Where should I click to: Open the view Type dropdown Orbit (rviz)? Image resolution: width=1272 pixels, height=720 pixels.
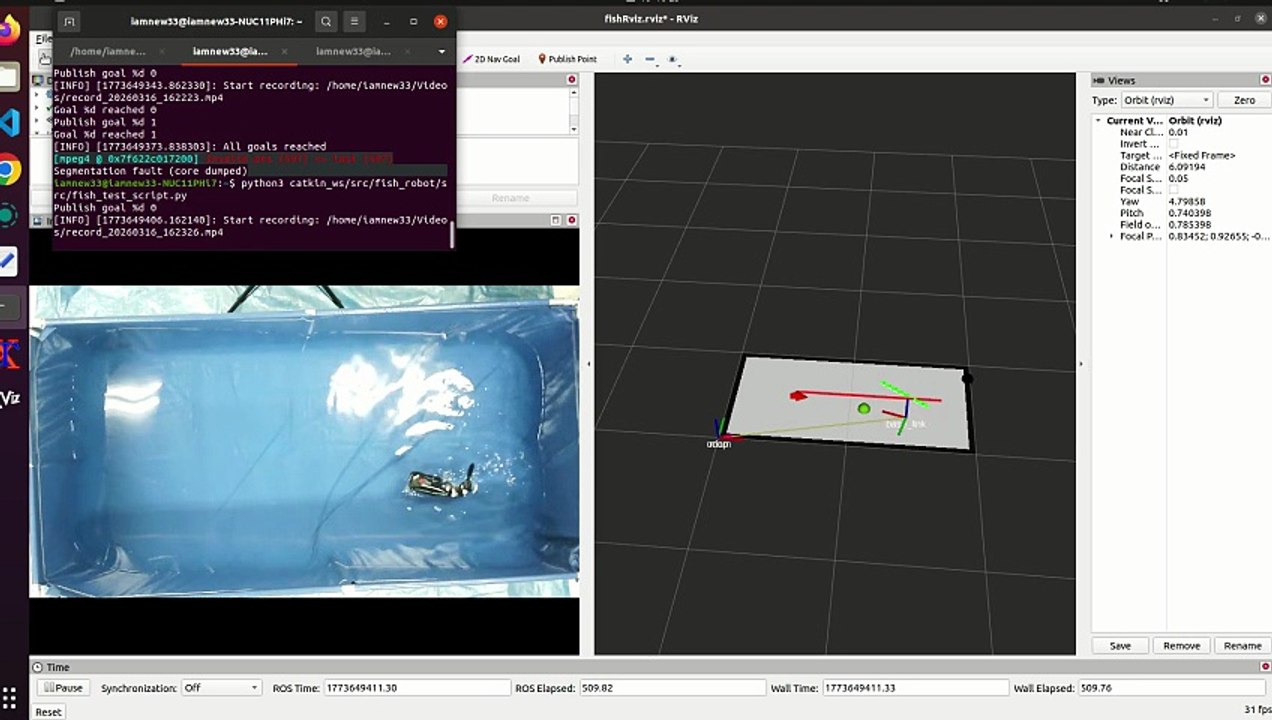pos(1166,100)
